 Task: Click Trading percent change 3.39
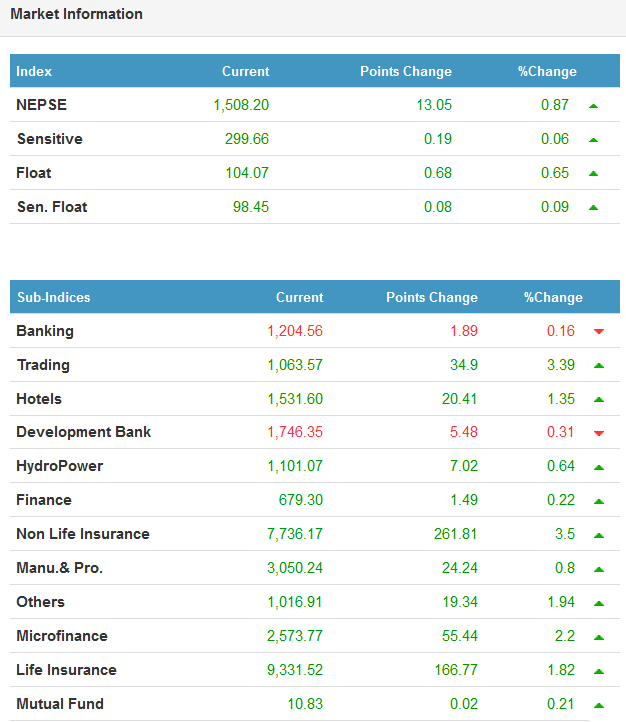coord(561,365)
